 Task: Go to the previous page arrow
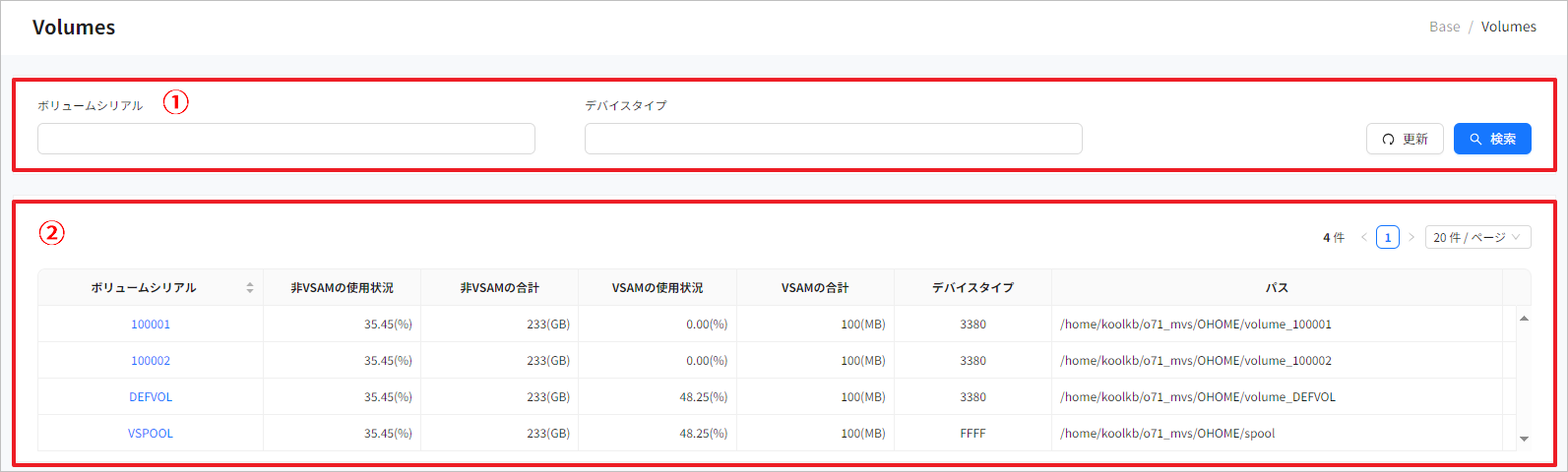[1364, 238]
